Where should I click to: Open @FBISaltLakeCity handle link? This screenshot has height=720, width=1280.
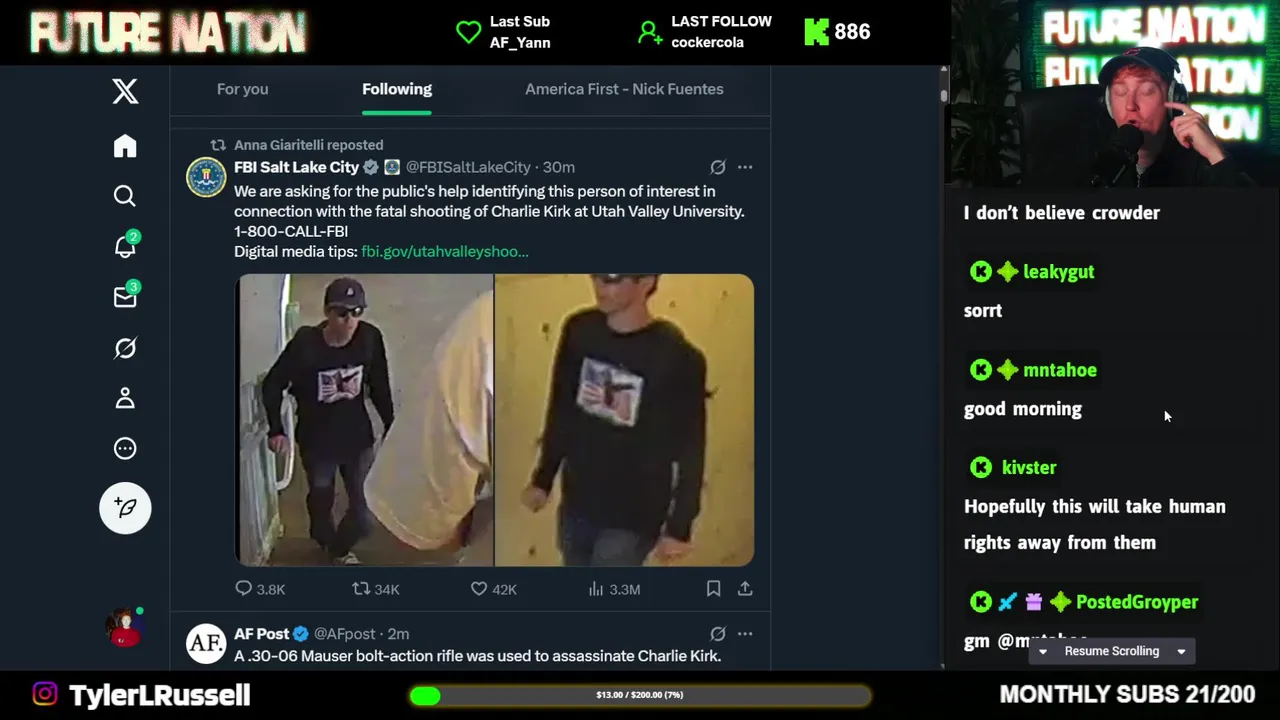[x=468, y=167]
